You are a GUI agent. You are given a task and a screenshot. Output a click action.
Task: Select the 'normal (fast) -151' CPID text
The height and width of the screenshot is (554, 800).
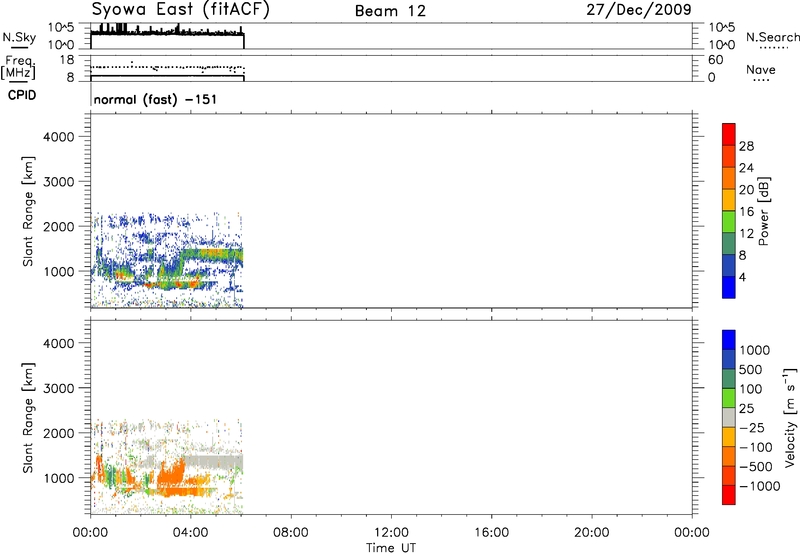[x=156, y=99]
